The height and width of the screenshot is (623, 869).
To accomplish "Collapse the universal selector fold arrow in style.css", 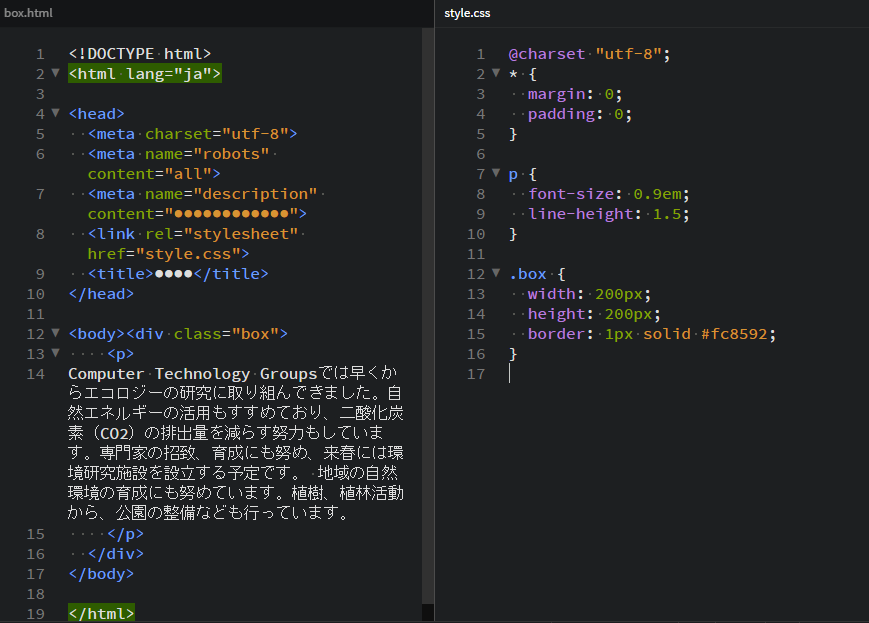I will [496, 73].
